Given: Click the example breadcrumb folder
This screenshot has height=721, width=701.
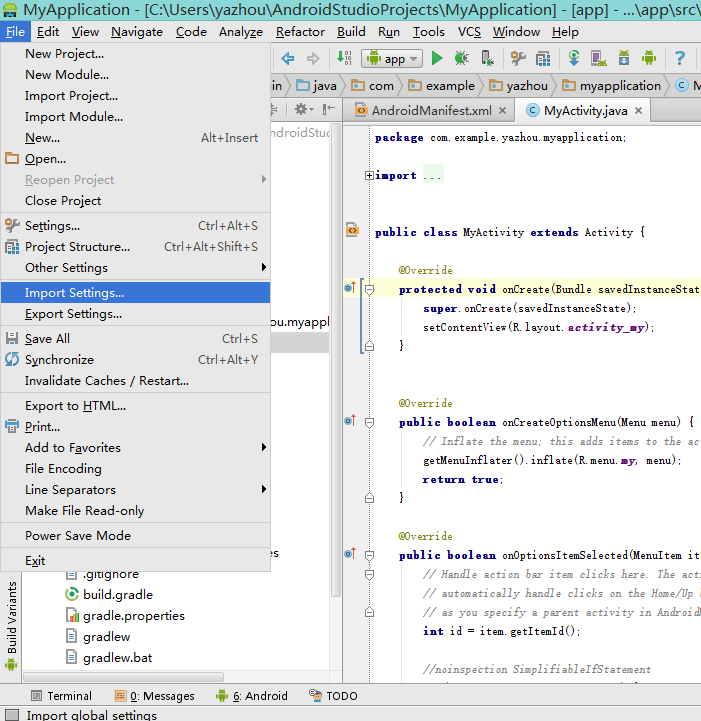Looking at the screenshot, I should click(442, 86).
